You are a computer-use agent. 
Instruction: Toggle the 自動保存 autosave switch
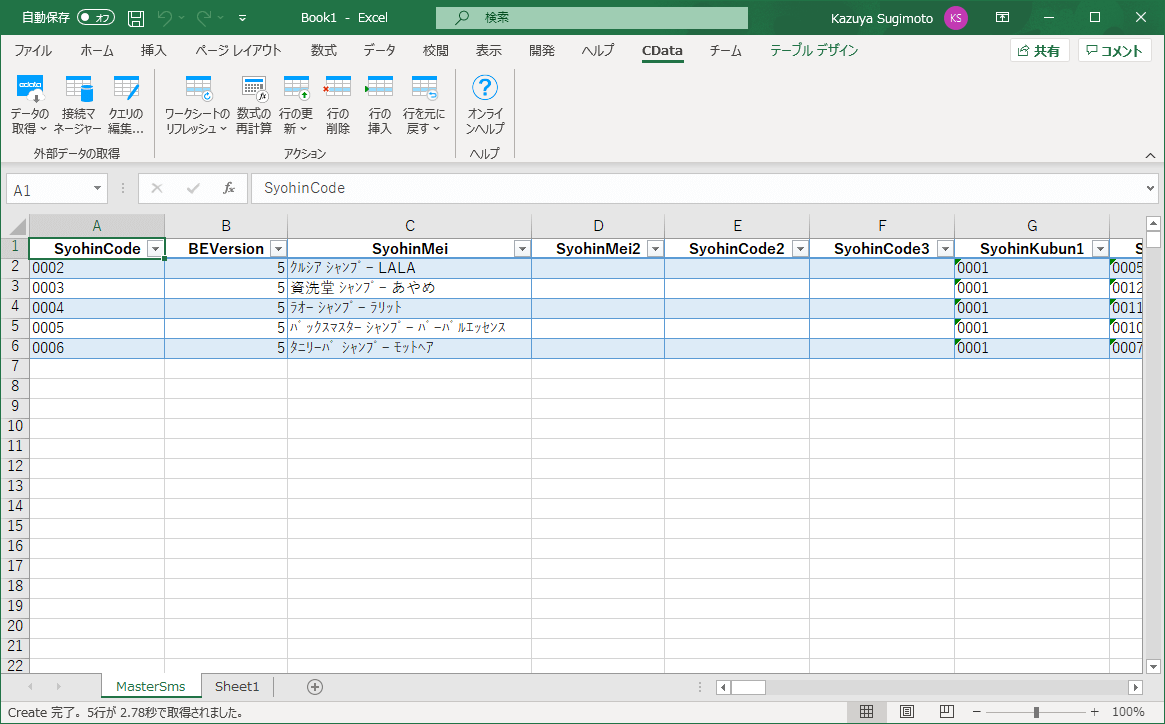tap(96, 18)
